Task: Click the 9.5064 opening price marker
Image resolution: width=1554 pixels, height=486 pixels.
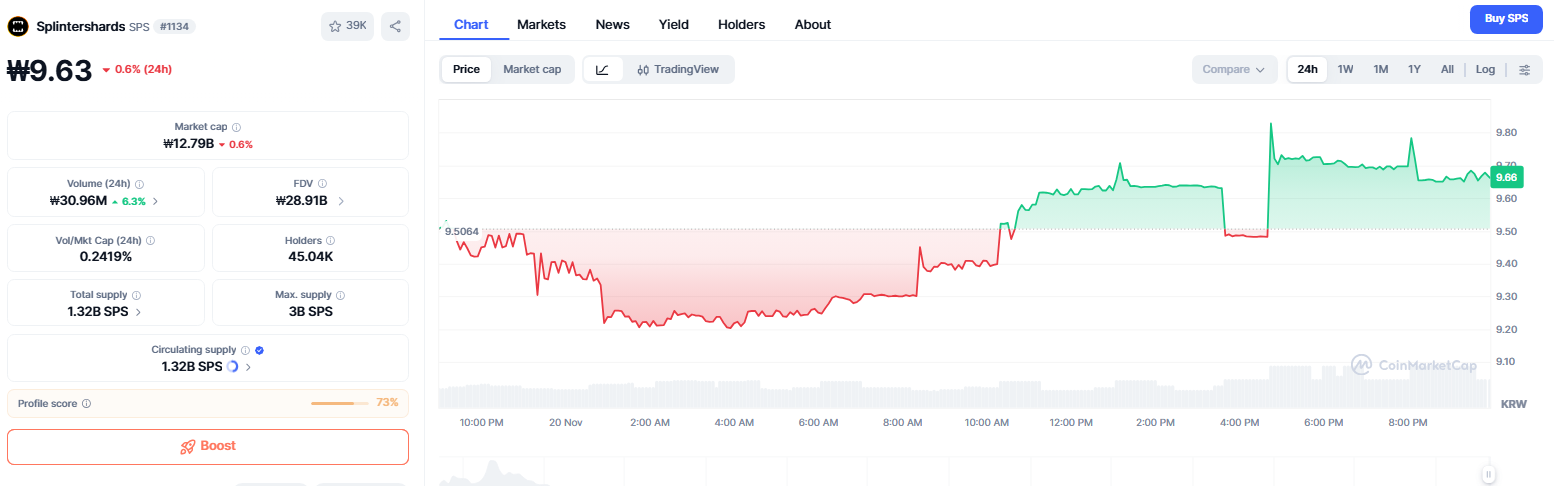Action: click(x=461, y=231)
